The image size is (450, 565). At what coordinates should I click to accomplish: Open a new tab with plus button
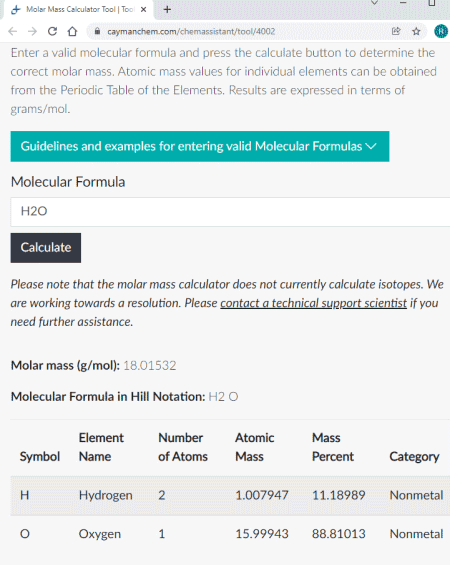pos(167,9)
